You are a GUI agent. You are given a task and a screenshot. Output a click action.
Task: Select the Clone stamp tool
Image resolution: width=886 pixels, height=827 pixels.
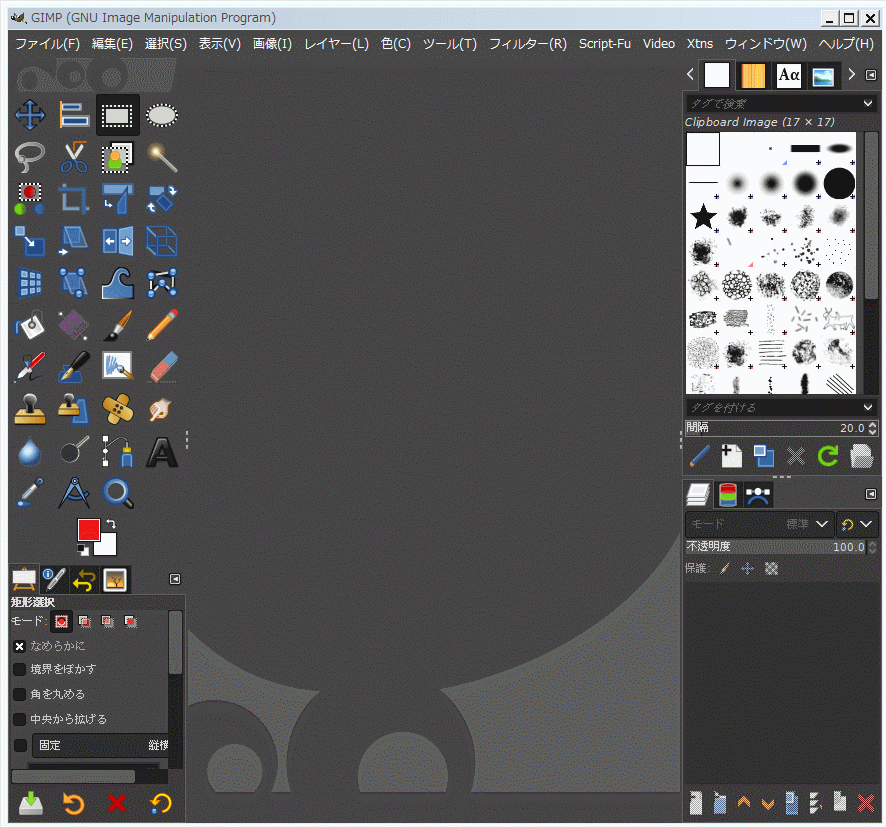click(x=30, y=408)
